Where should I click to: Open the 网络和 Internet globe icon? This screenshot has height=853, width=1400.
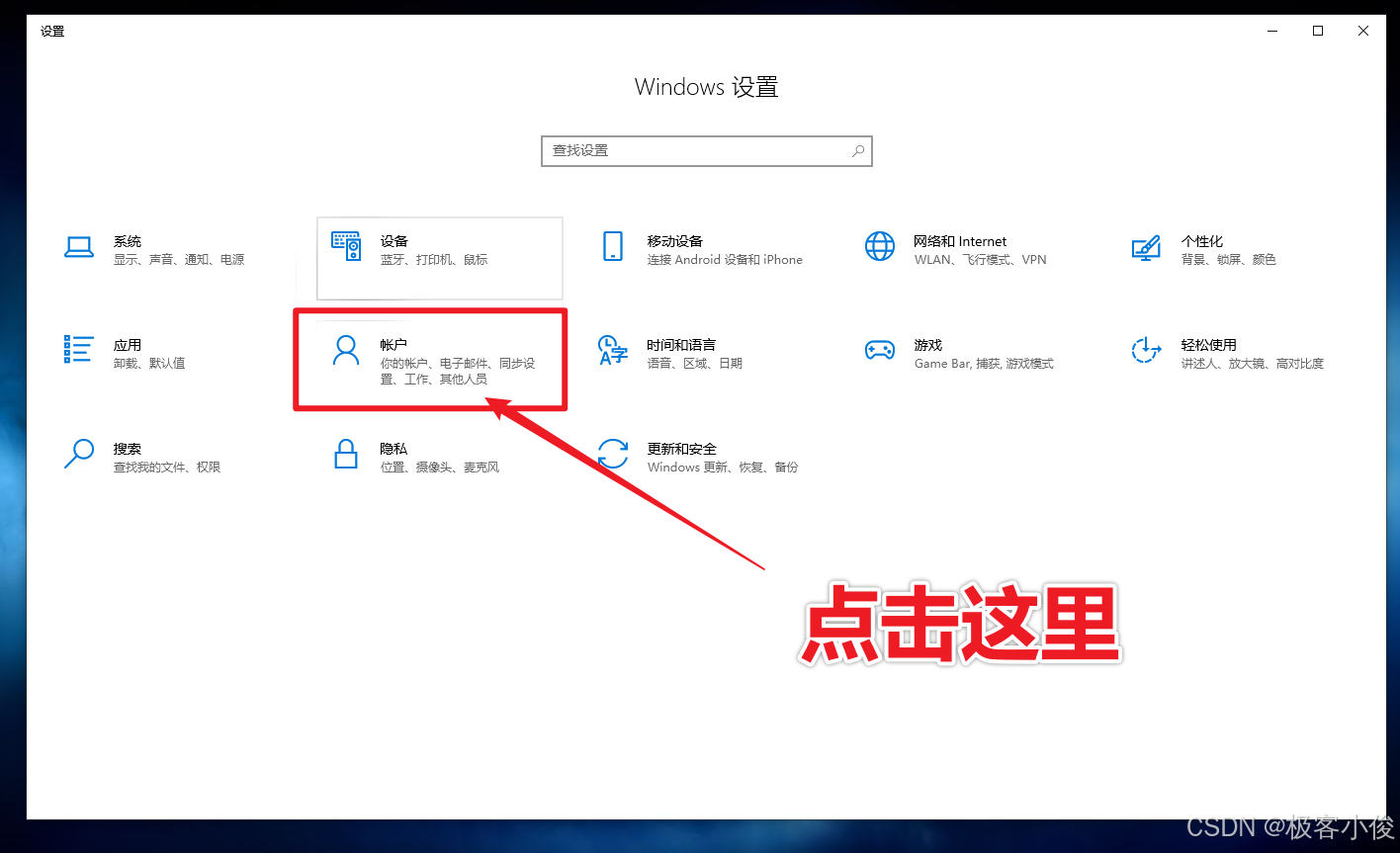(880, 247)
